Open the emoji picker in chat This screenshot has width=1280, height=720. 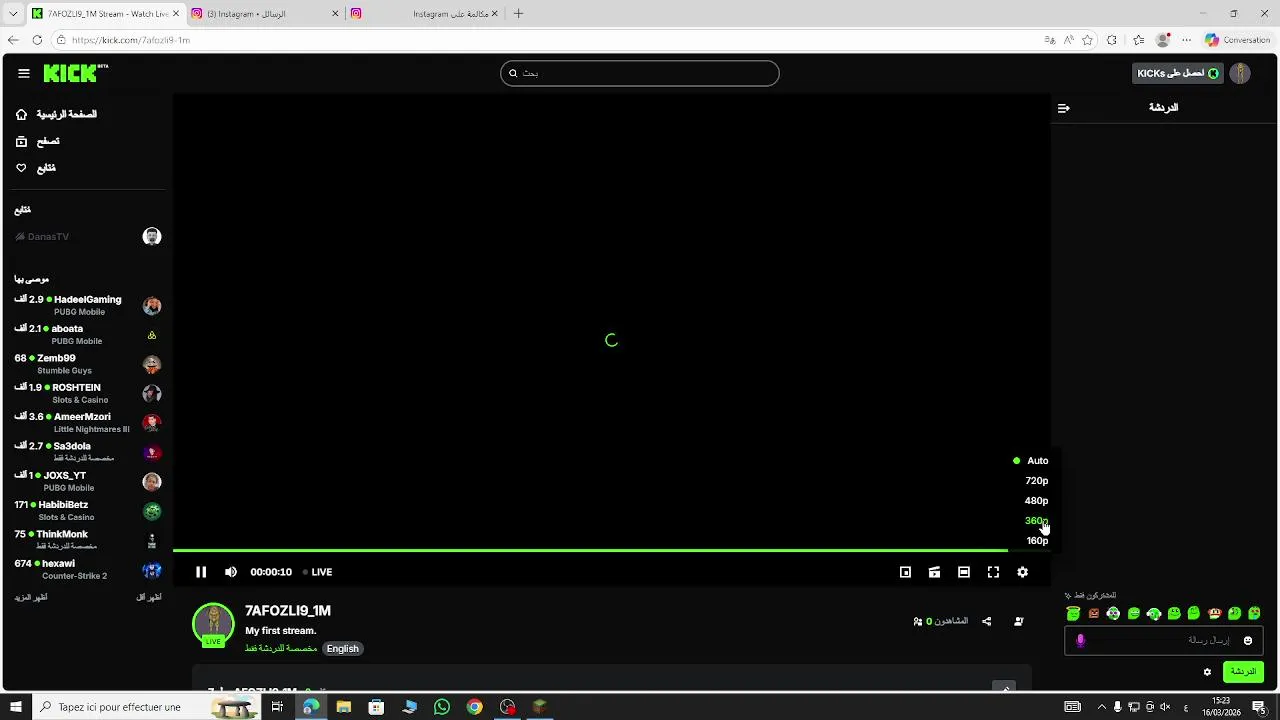click(x=1248, y=641)
